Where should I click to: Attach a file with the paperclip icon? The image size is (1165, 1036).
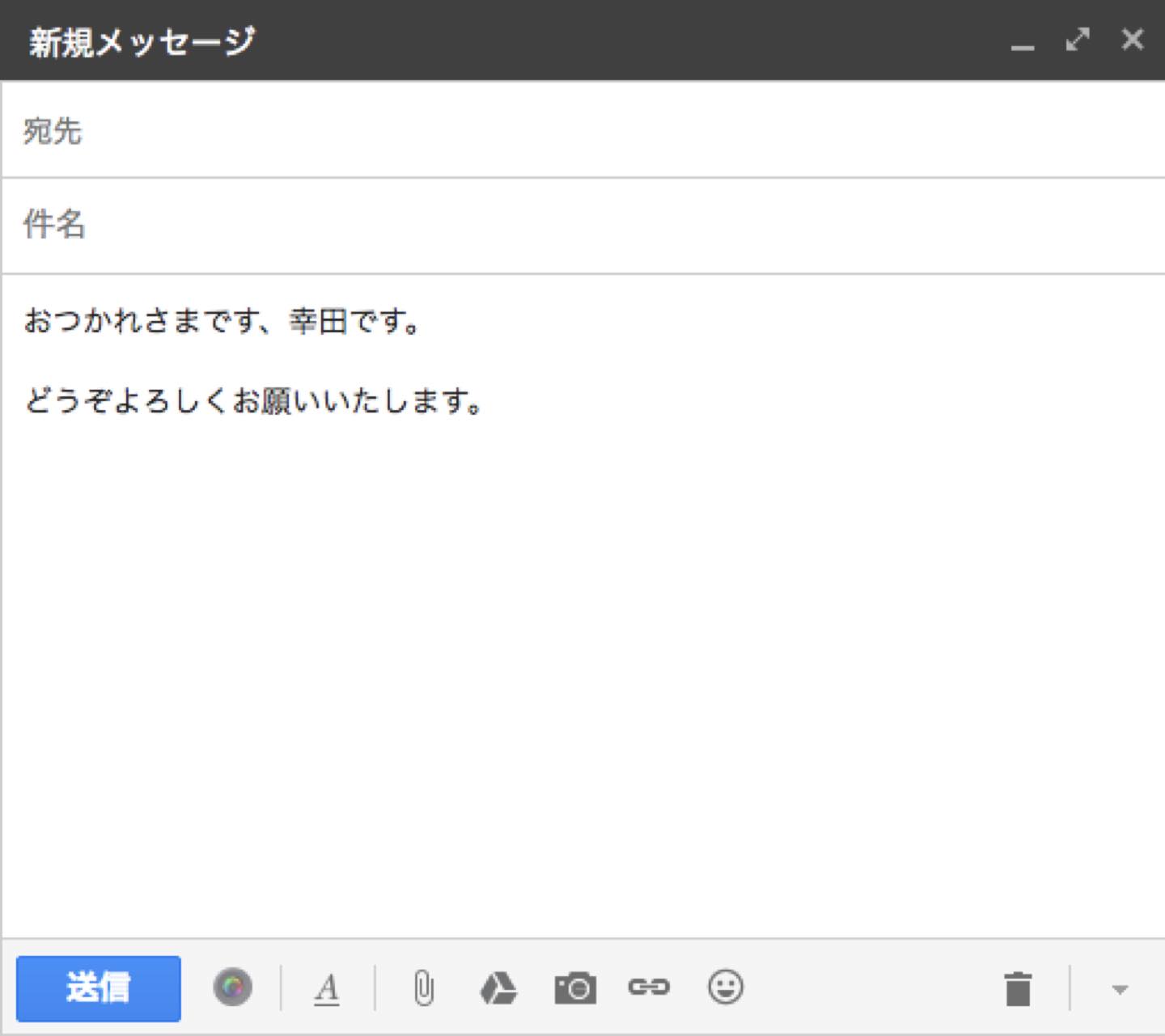[x=424, y=988]
